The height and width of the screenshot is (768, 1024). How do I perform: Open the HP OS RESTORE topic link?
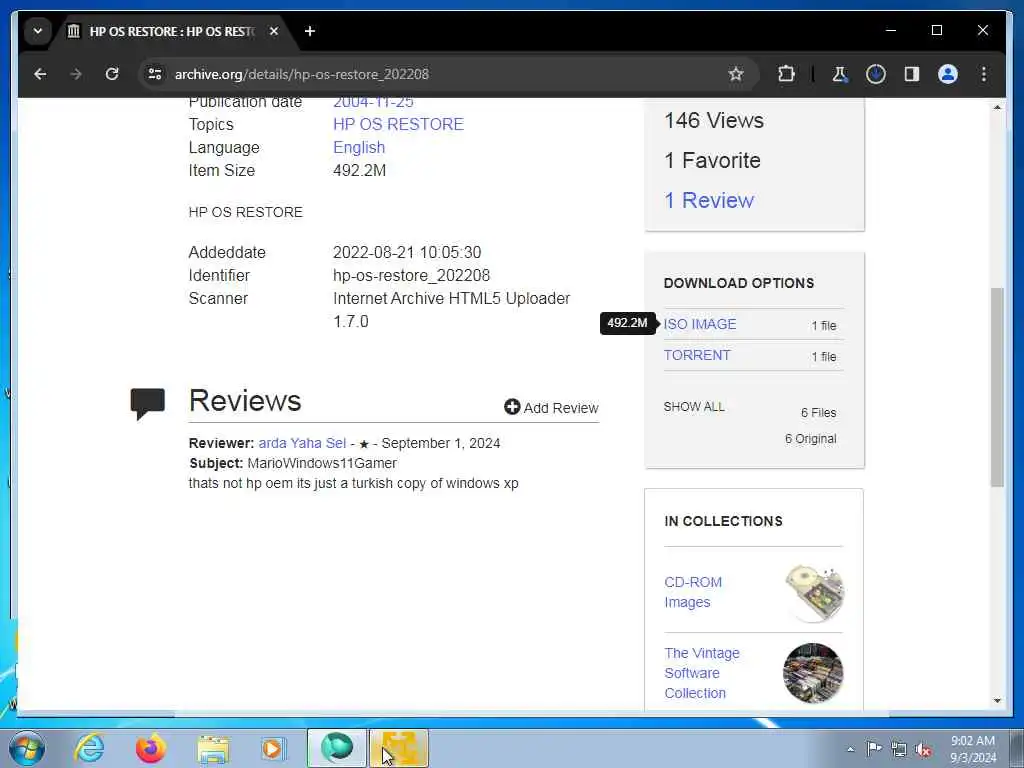[x=398, y=124]
